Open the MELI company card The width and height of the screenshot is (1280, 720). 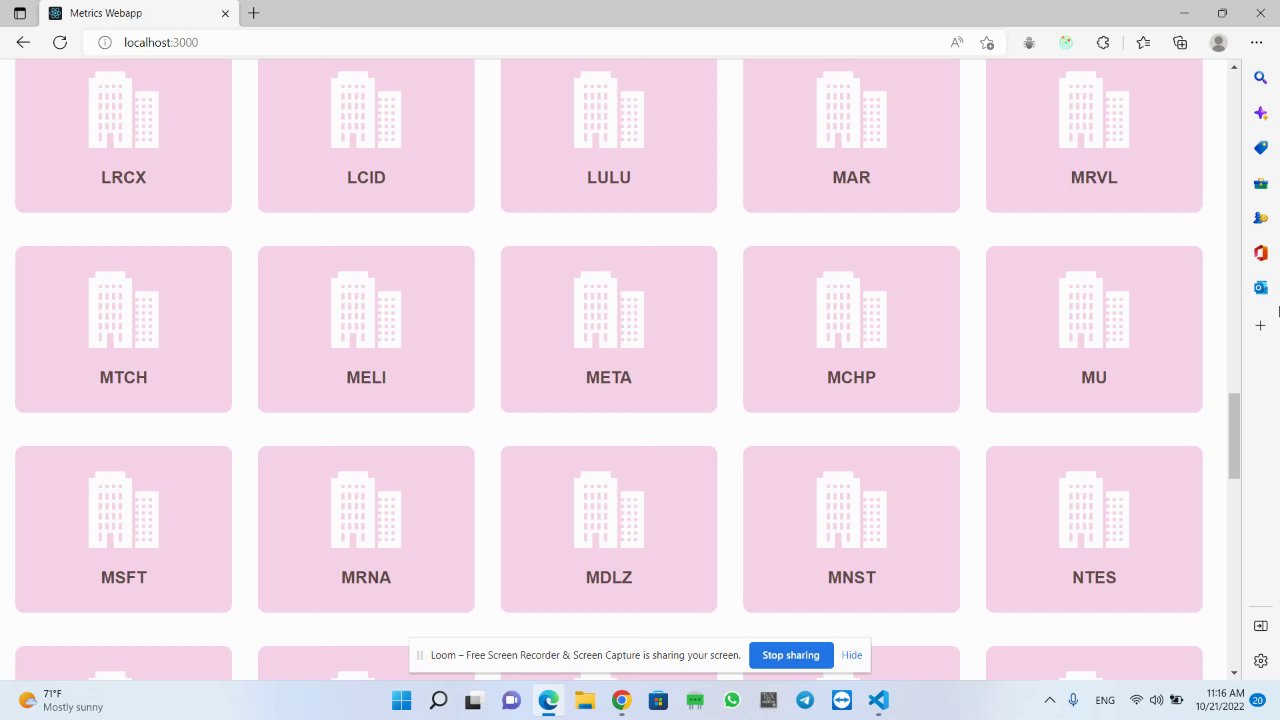pos(366,329)
